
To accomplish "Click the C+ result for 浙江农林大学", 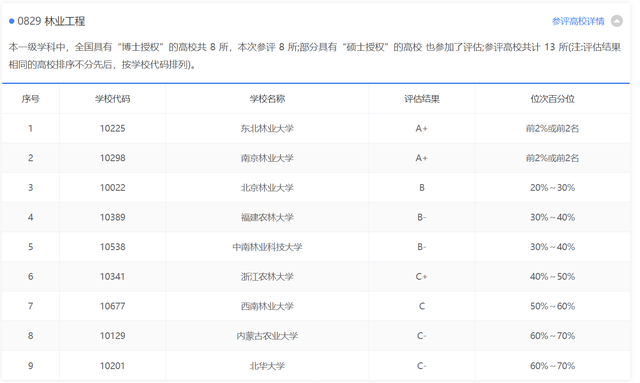I will pos(422,277).
